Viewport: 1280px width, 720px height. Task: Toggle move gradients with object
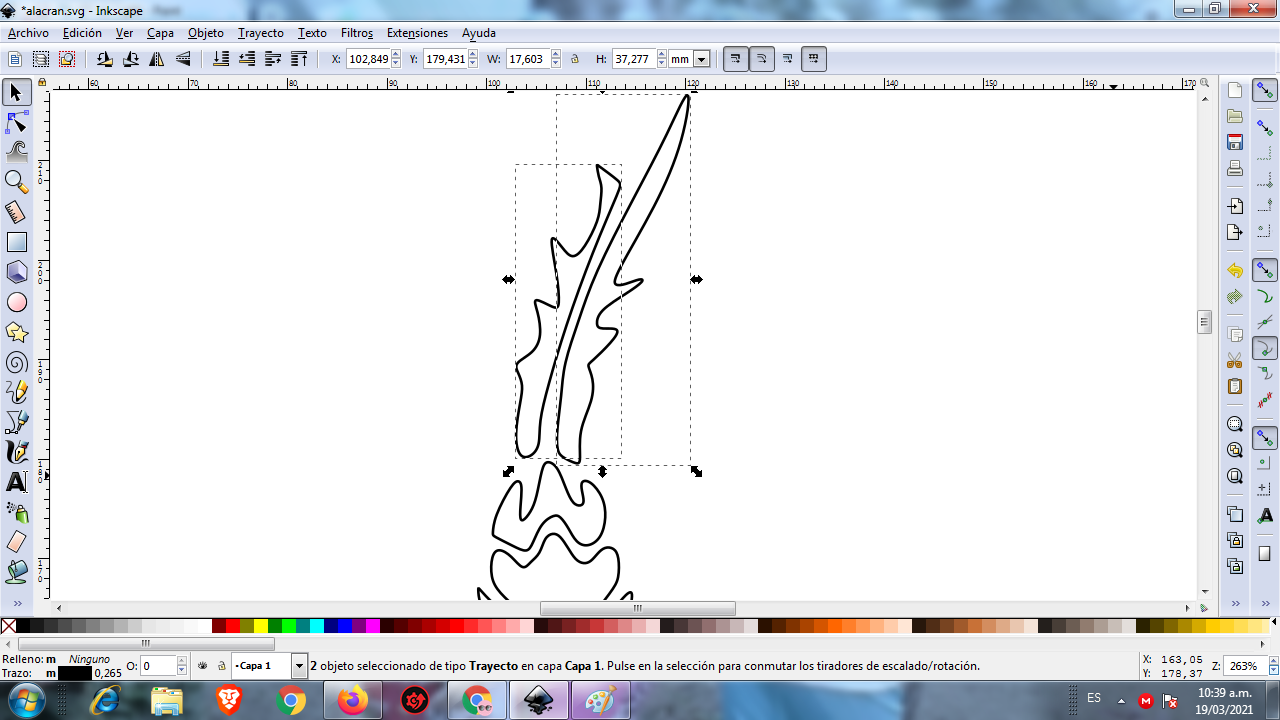788,59
